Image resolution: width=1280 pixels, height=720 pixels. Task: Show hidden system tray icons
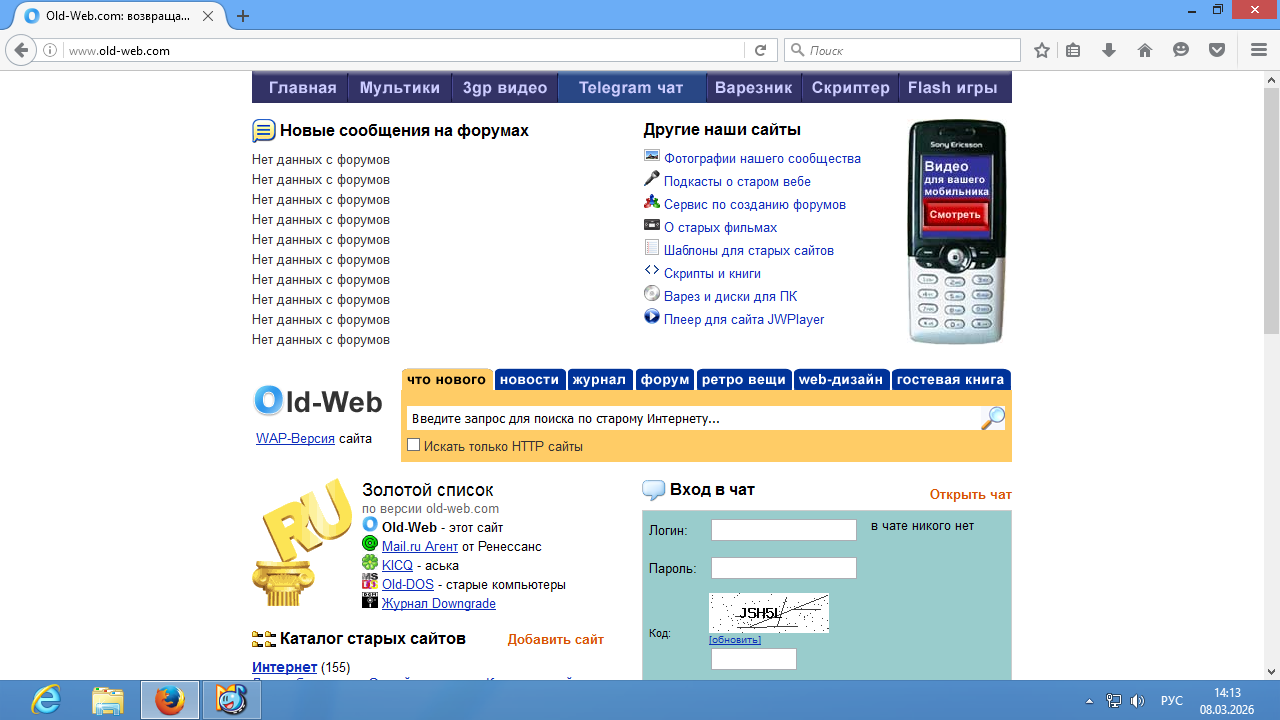tap(1089, 701)
